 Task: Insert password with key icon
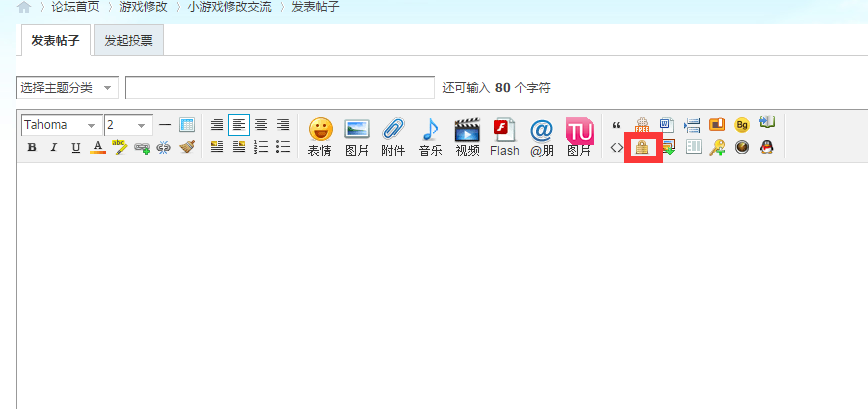(x=717, y=147)
